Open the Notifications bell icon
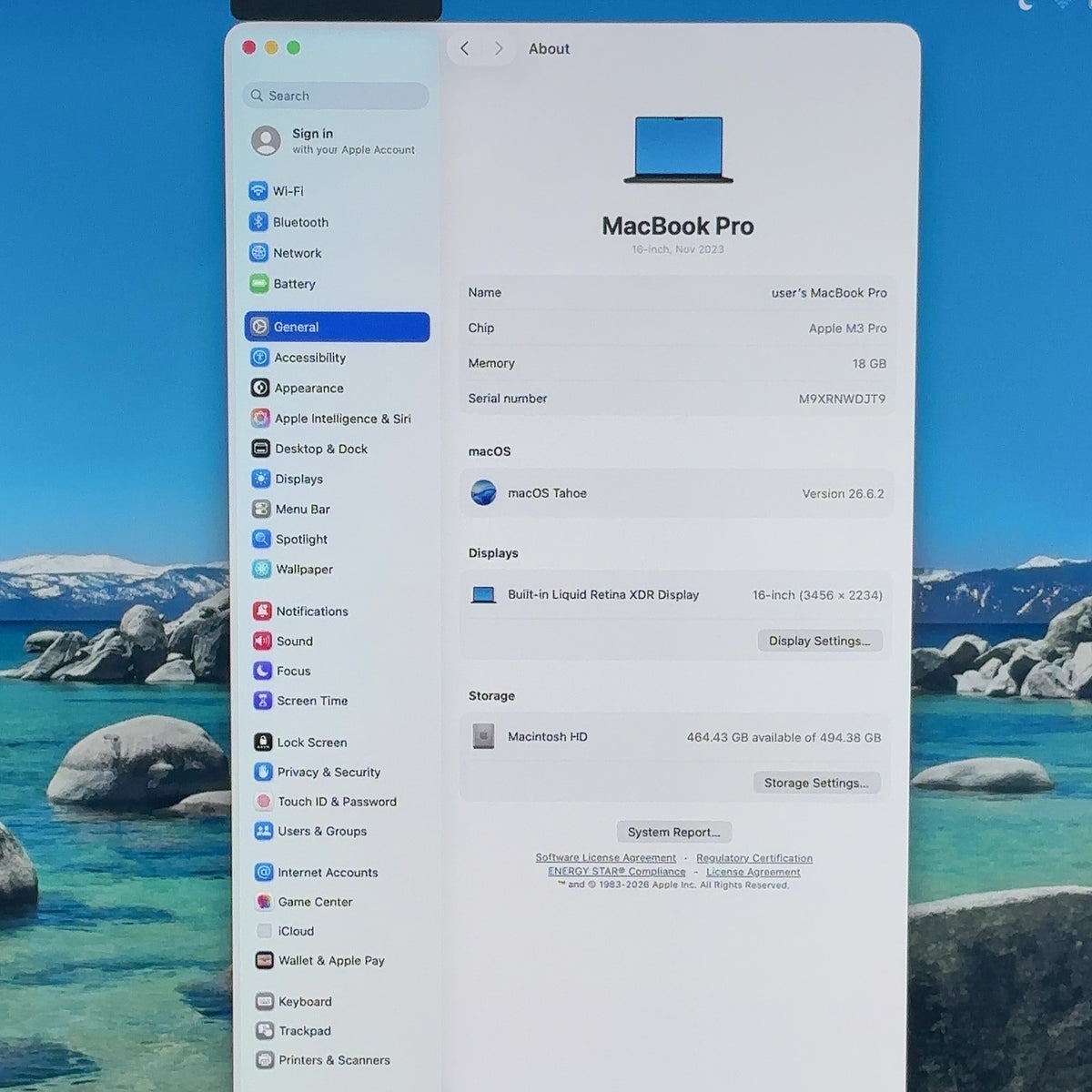This screenshot has height=1092, width=1092. pos(262,612)
